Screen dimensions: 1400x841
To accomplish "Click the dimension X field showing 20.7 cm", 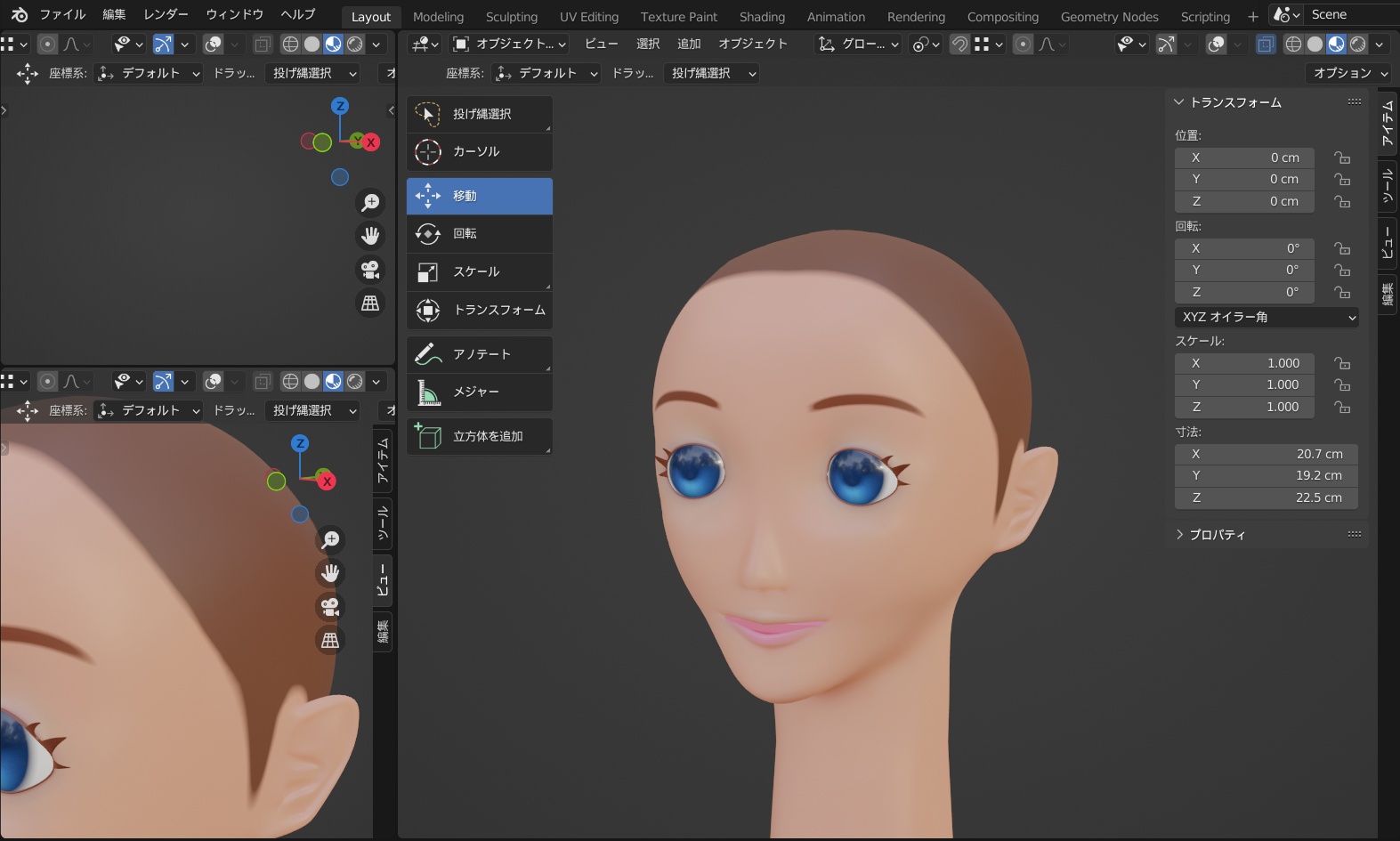I will 1266,455.
